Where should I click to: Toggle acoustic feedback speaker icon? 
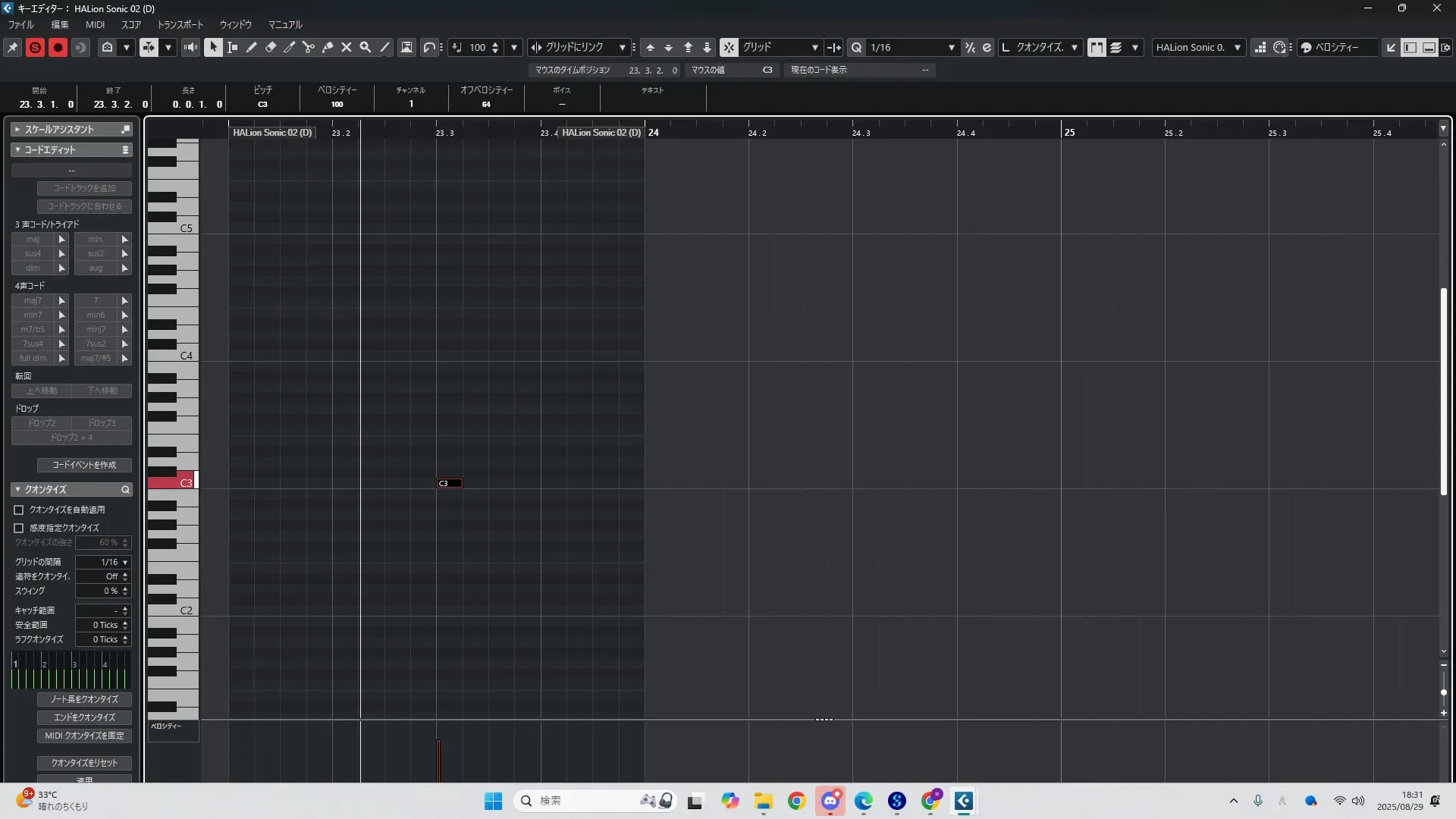tap(190, 47)
